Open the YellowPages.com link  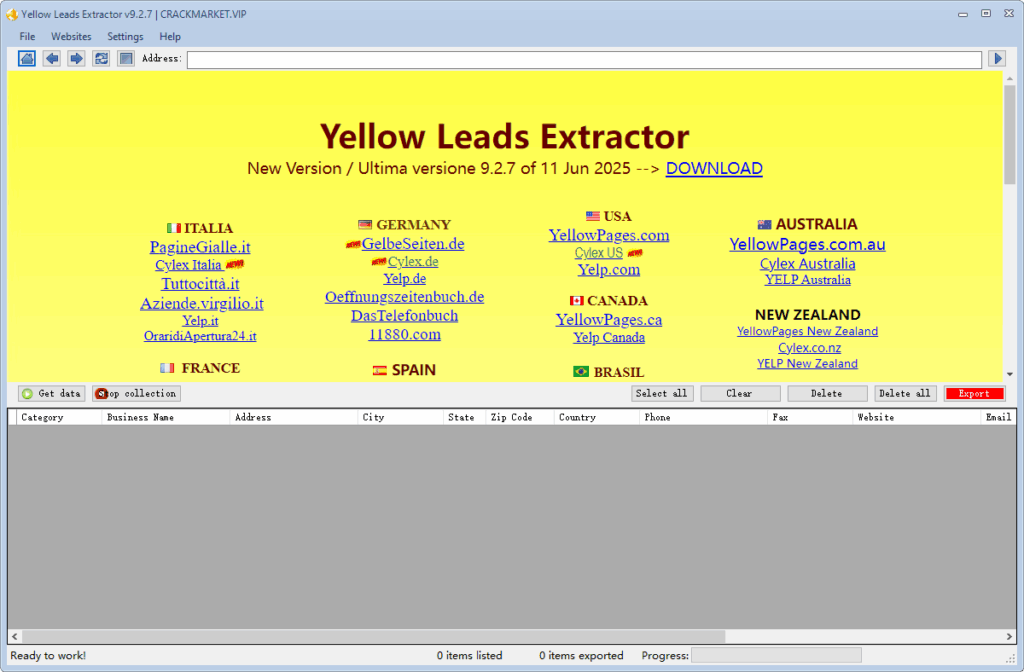click(x=609, y=235)
